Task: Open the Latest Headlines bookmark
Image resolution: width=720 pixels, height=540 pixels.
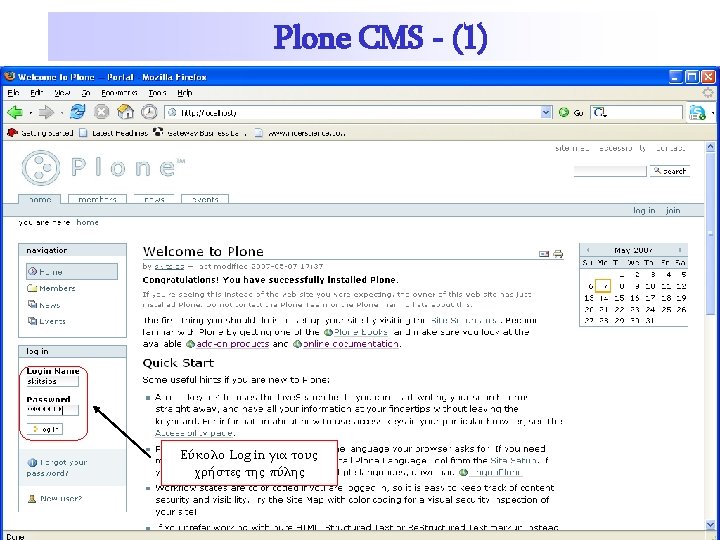Action: point(113,133)
